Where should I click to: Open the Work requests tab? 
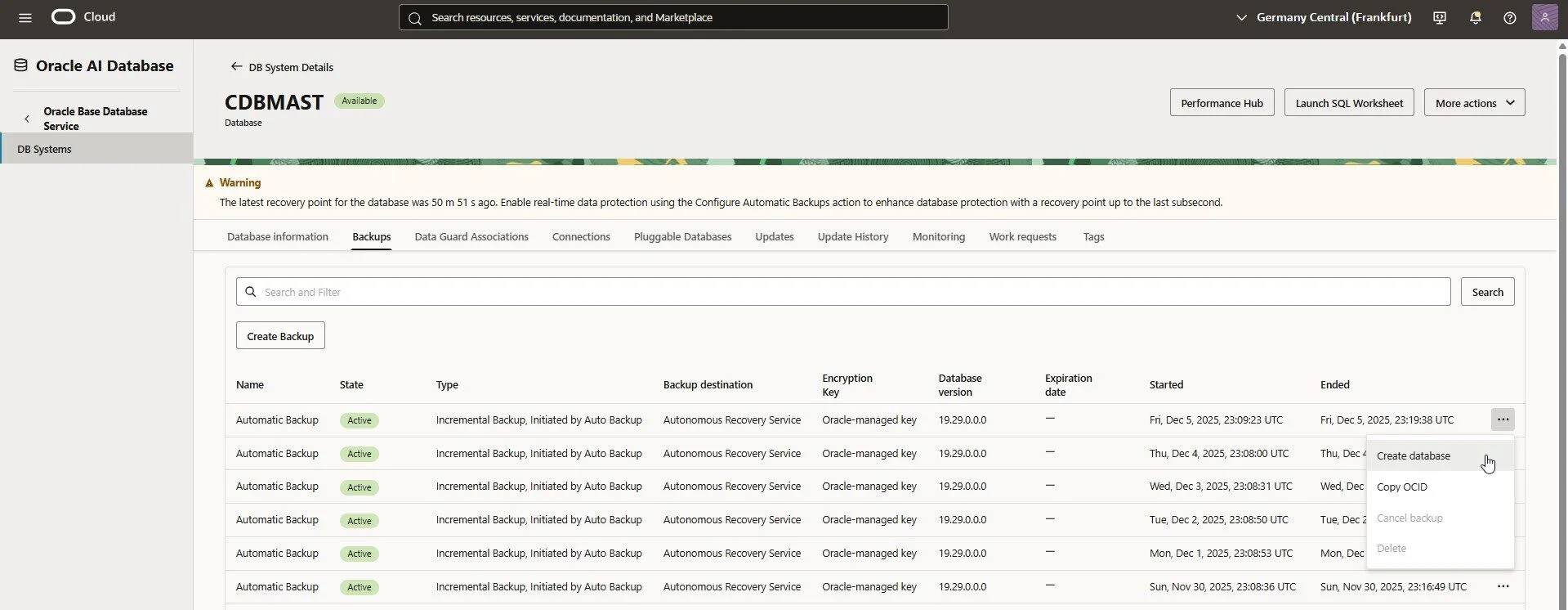(1023, 236)
